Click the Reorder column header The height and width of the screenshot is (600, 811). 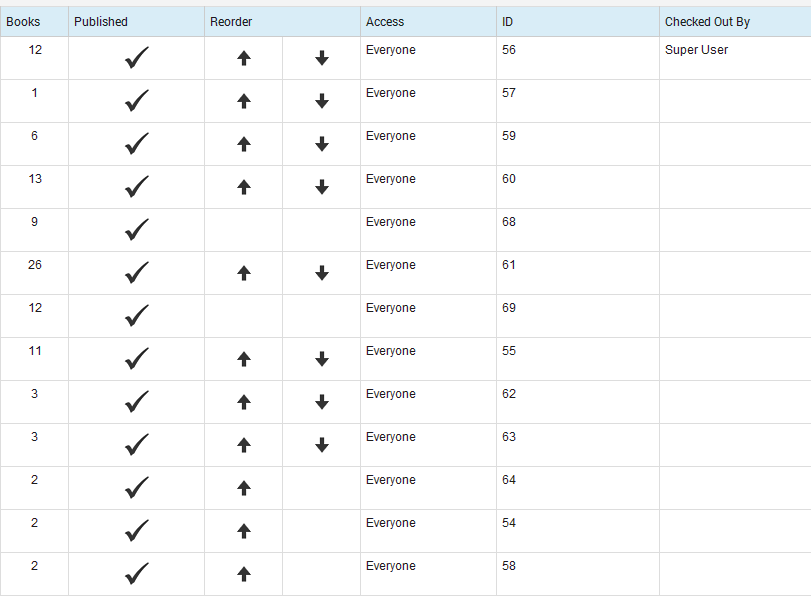[231, 22]
